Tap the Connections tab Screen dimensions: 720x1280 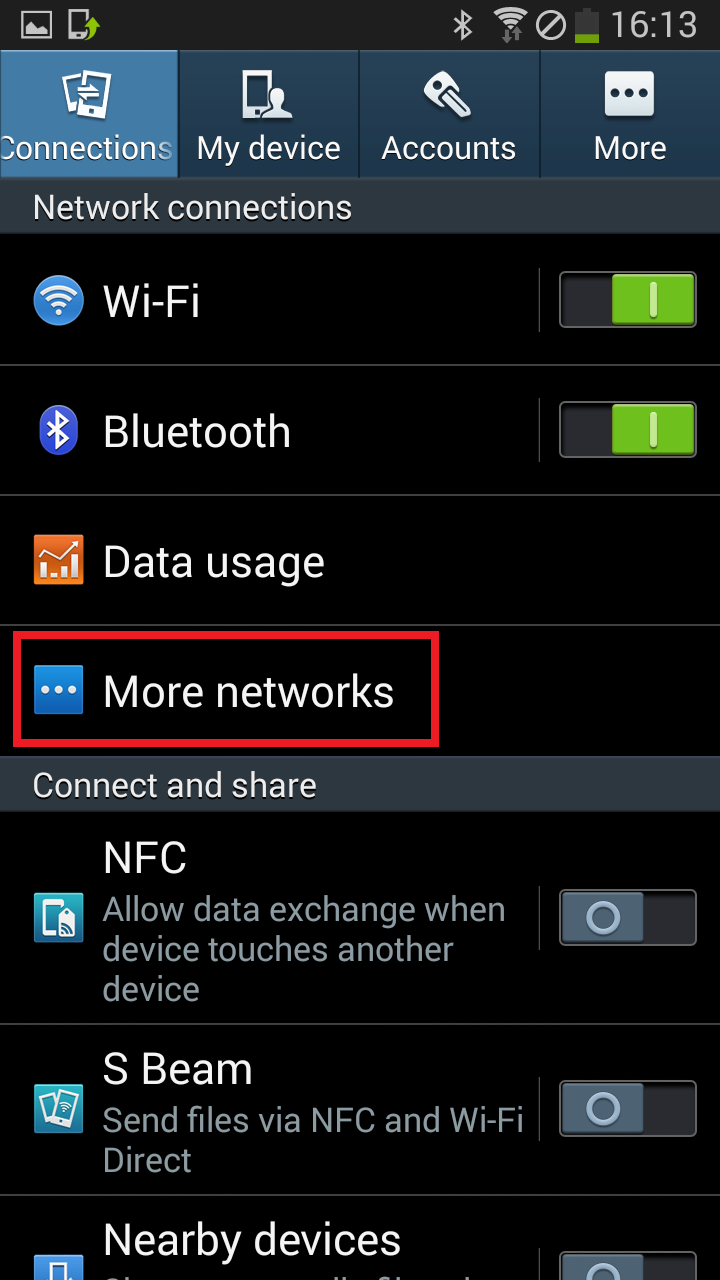pyautogui.click(x=89, y=115)
